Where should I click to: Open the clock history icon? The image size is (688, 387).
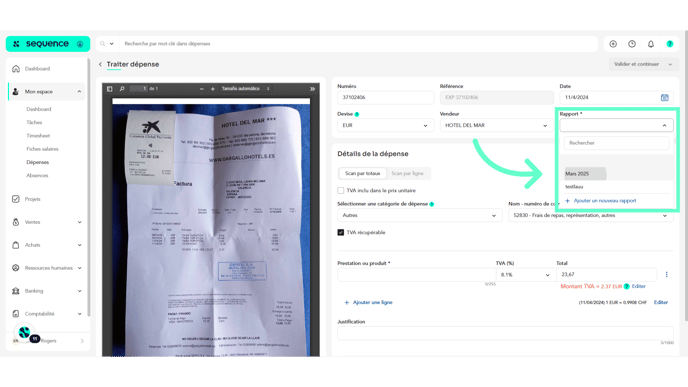pyautogui.click(x=632, y=44)
